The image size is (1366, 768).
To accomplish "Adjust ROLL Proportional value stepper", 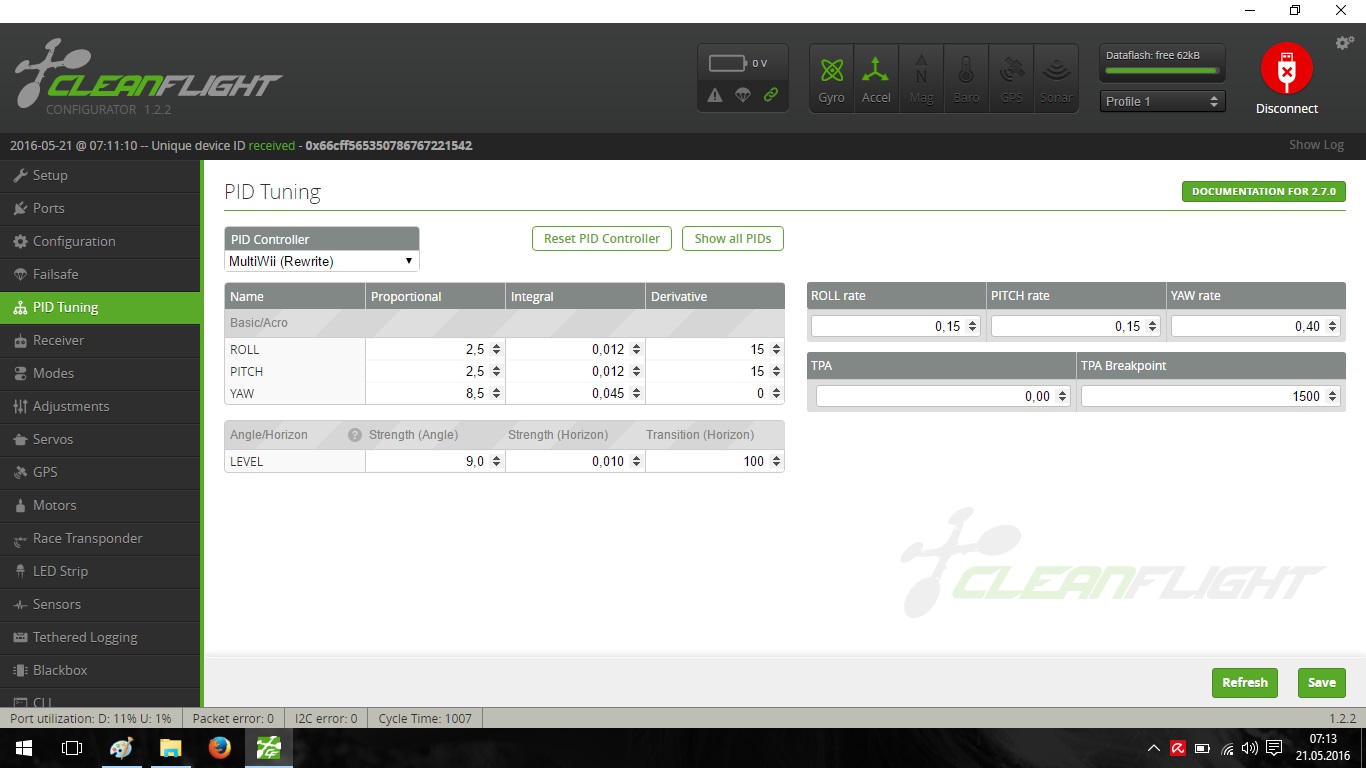I will pos(496,350).
